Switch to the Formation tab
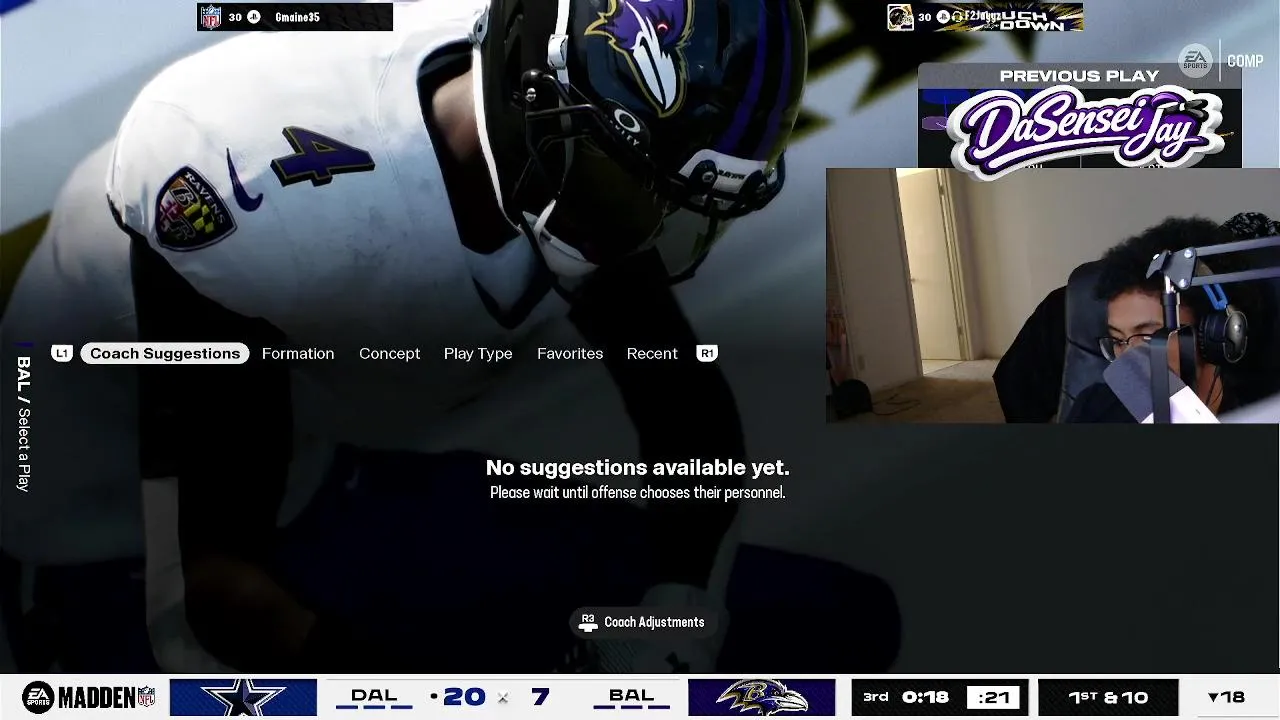Image resolution: width=1280 pixels, height=720 pixels. (298, 353)
